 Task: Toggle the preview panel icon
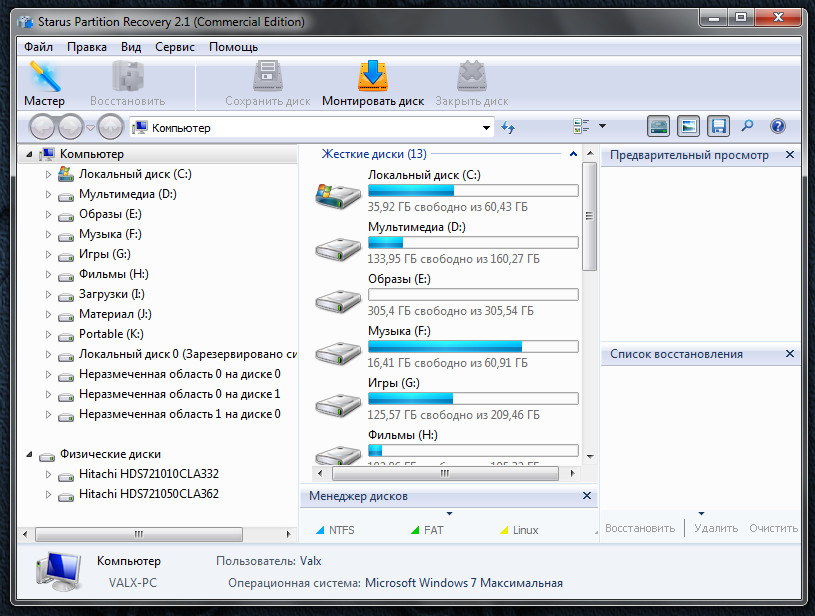click(x=688, y=126)
